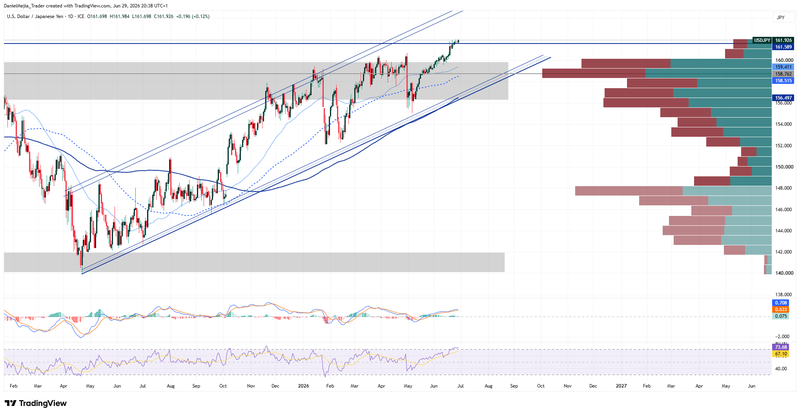This screenshot has width=800, height=415.
Task: Click the USDJPY symbol label on price axis
Action: tap(763, 40)
